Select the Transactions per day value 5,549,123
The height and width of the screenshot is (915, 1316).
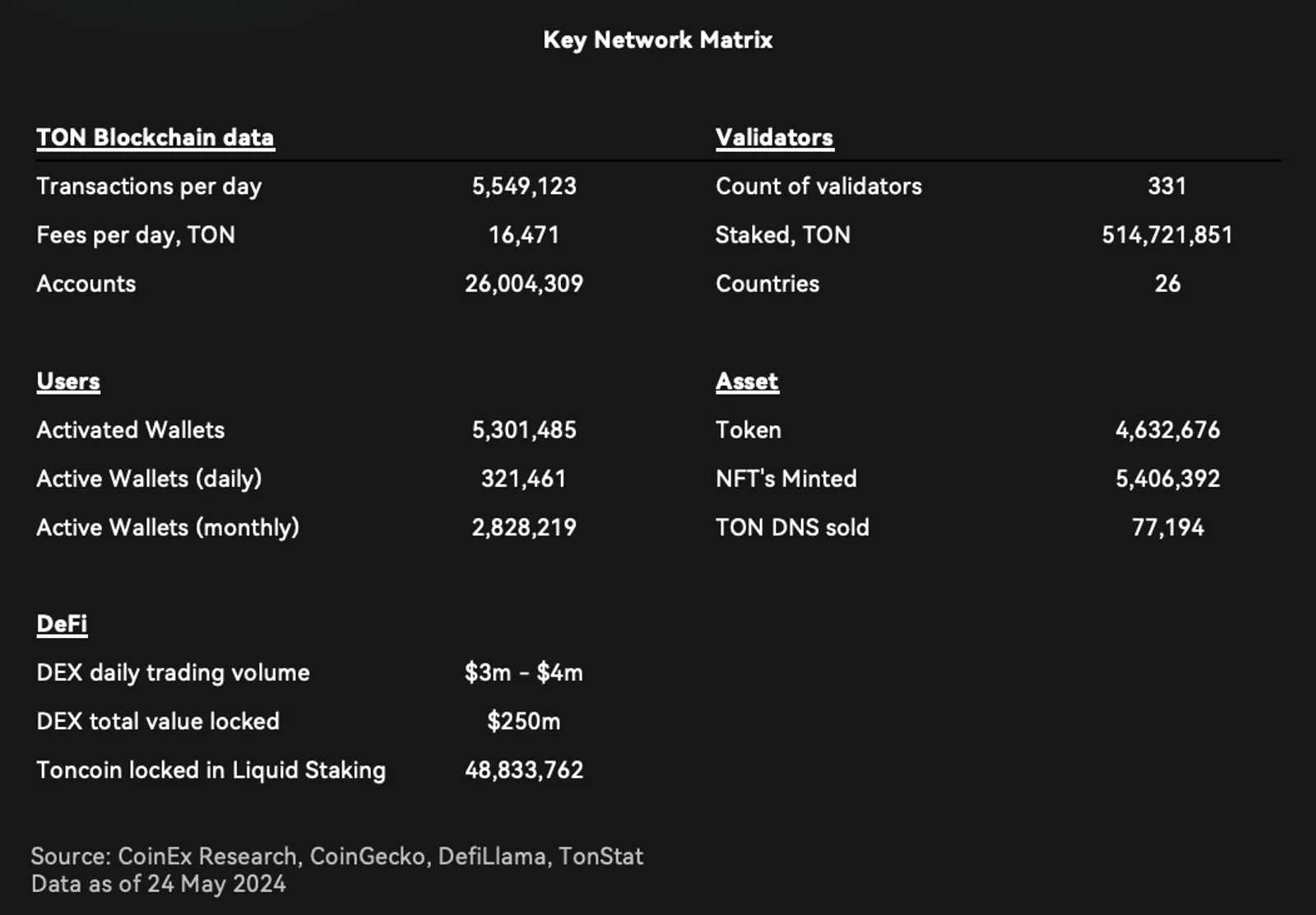coord(524,187)
